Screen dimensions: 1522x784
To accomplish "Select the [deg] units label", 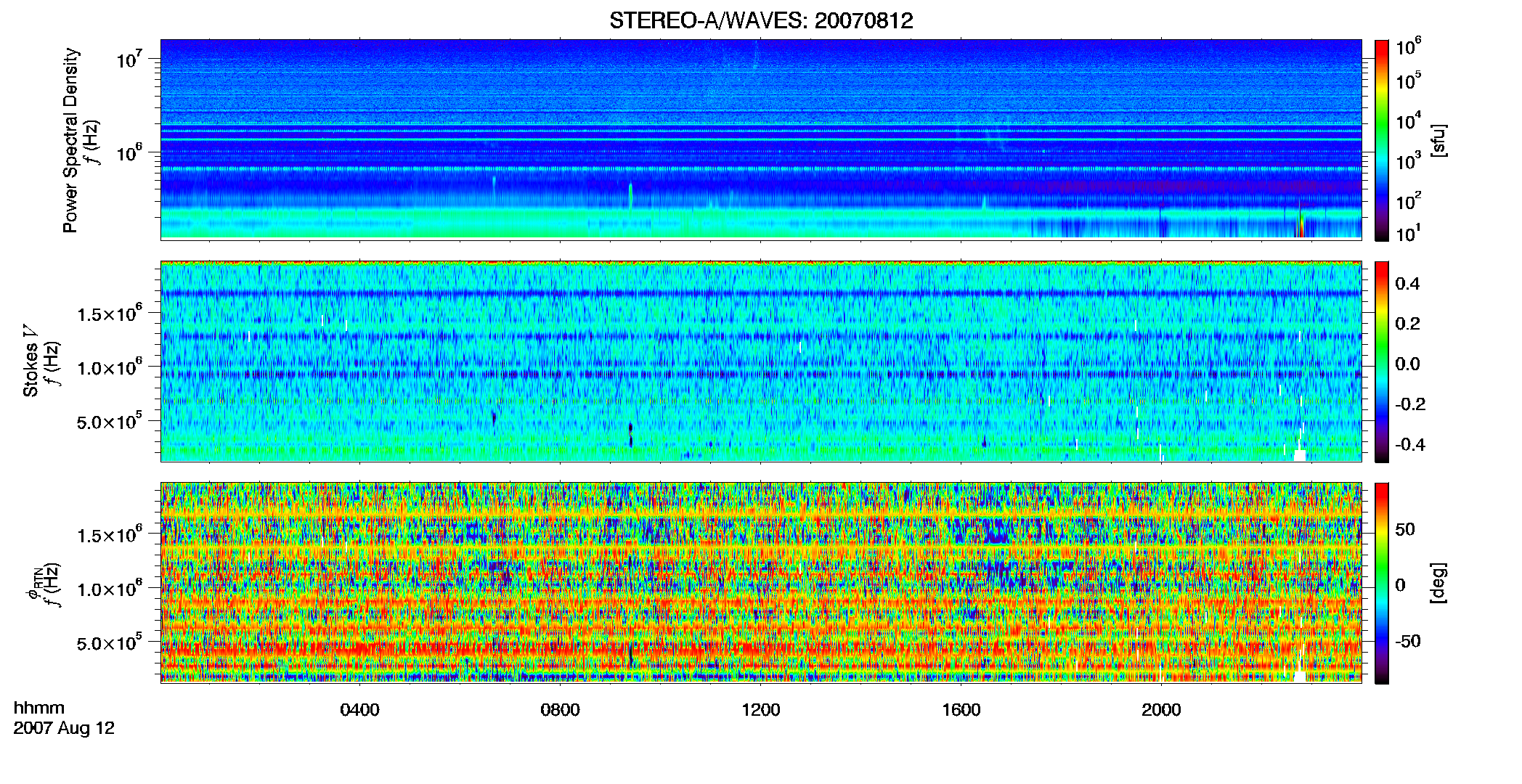I will click(x=1438, y=583).
